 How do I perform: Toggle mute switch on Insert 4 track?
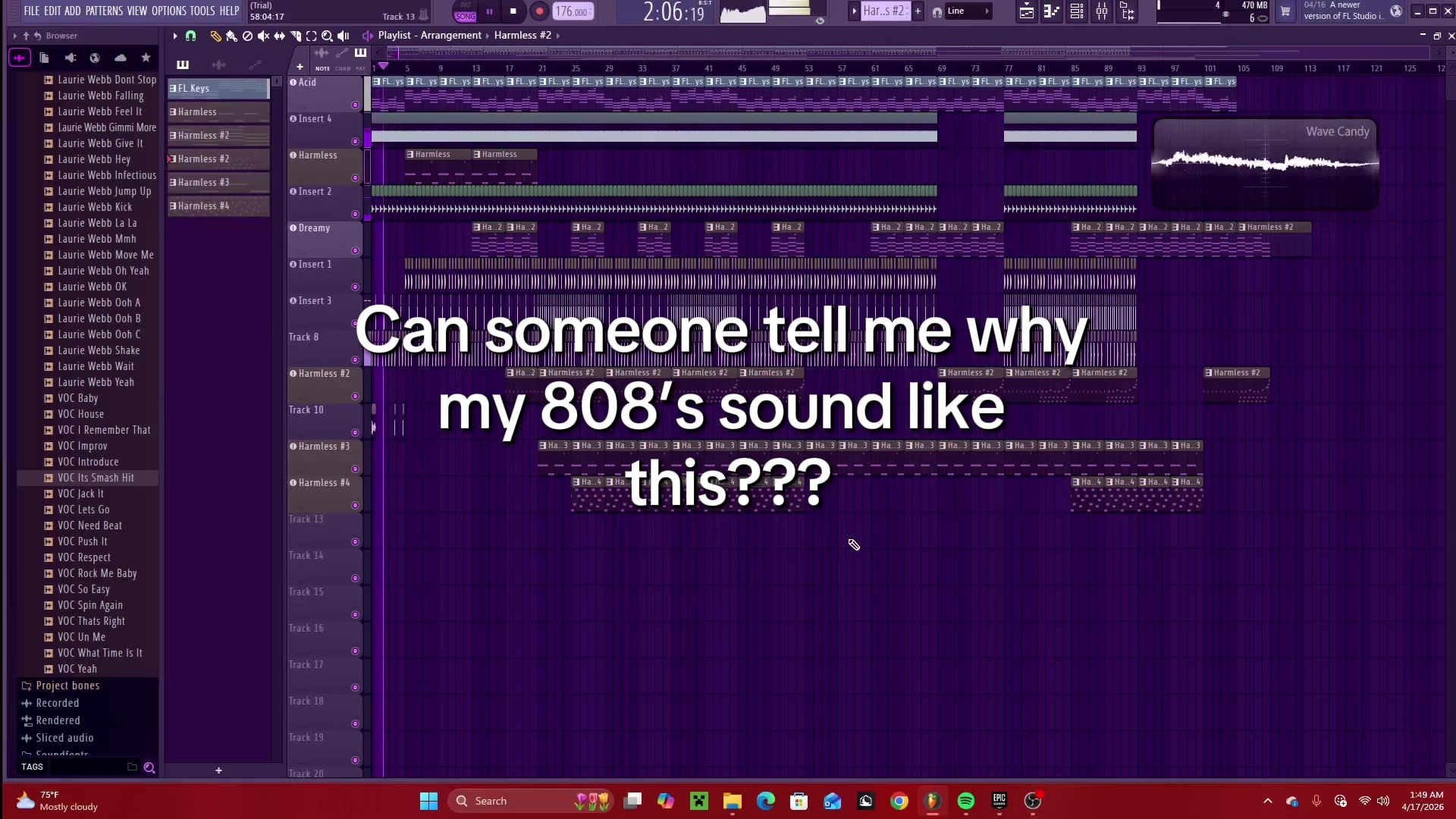355,141
